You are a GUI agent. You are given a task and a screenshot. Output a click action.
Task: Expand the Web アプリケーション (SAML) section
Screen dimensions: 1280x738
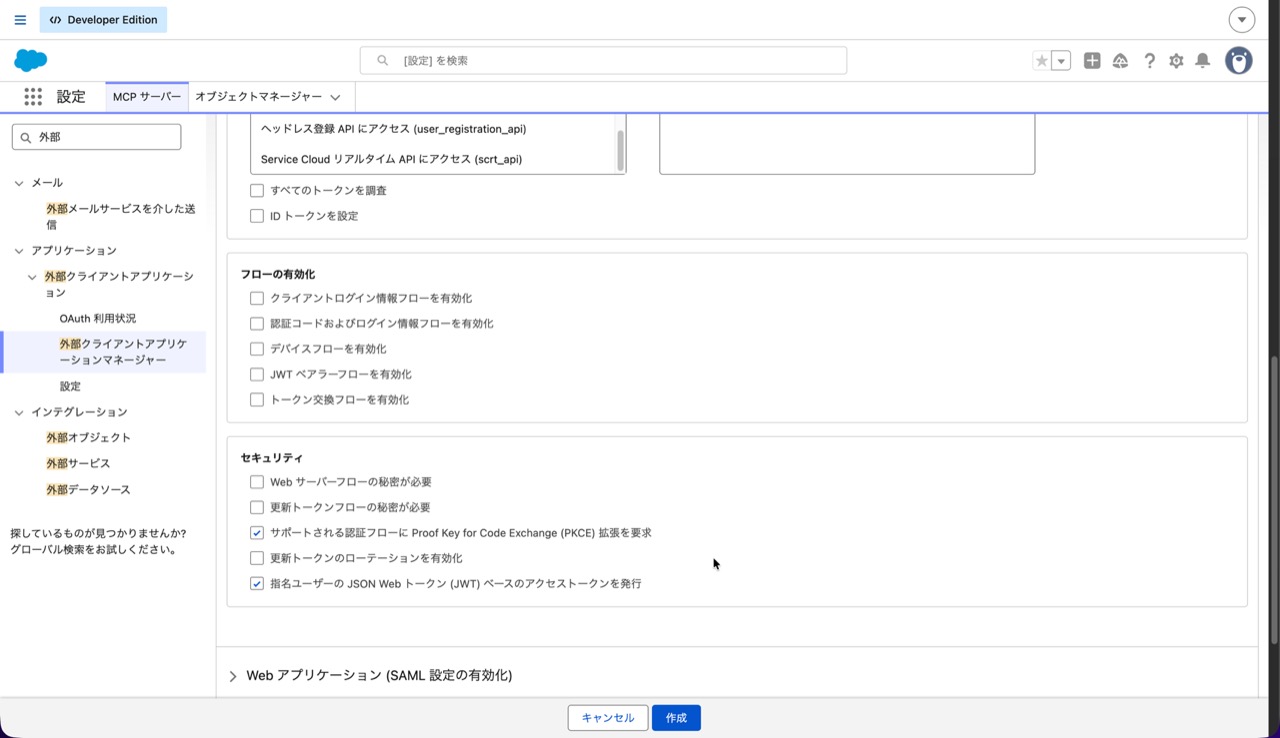pos(233,676)
